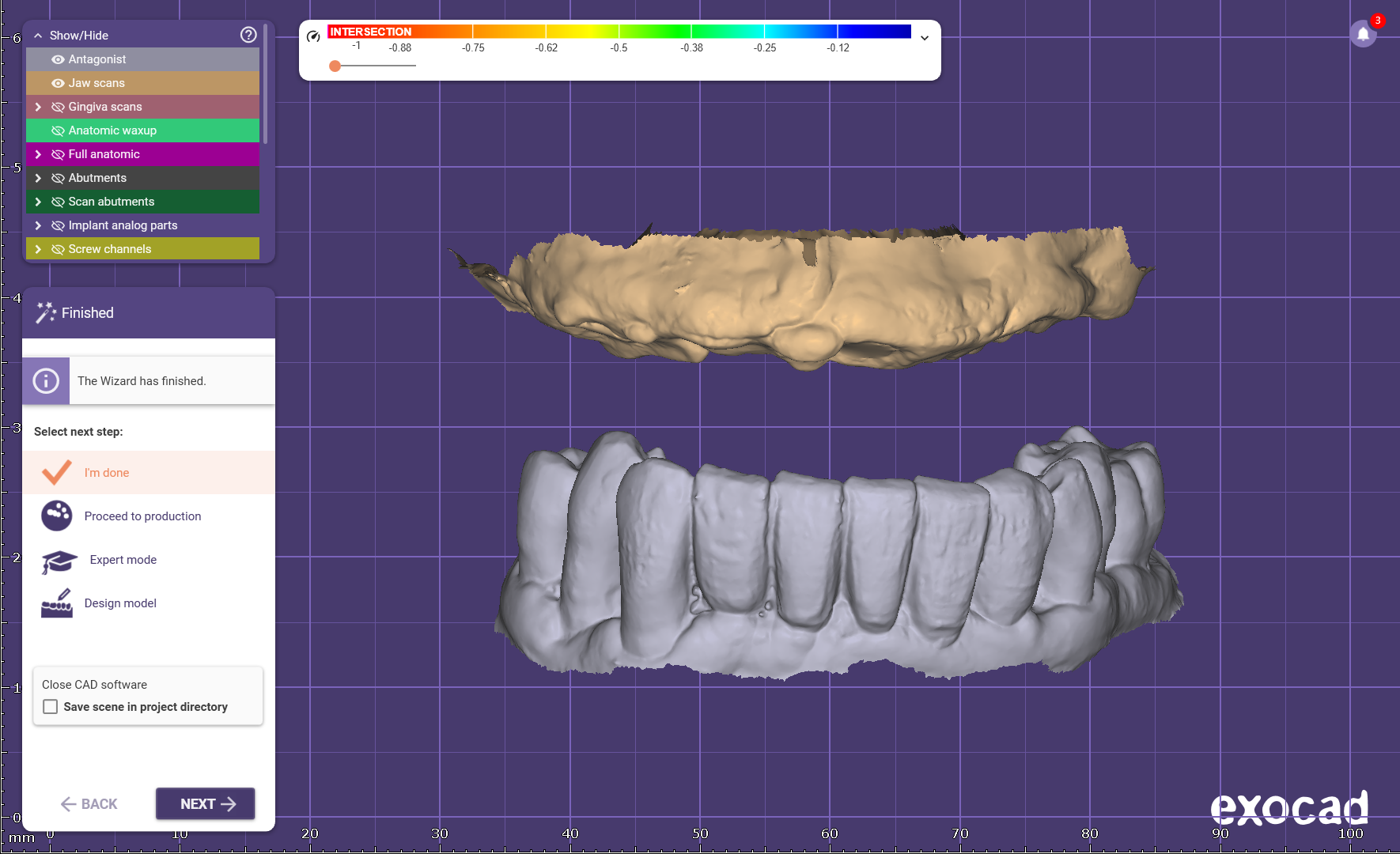Screen dimensions: 1400x854
Task: Enable Save scene in project directory checkbox
Action: (x=51, y=707)
